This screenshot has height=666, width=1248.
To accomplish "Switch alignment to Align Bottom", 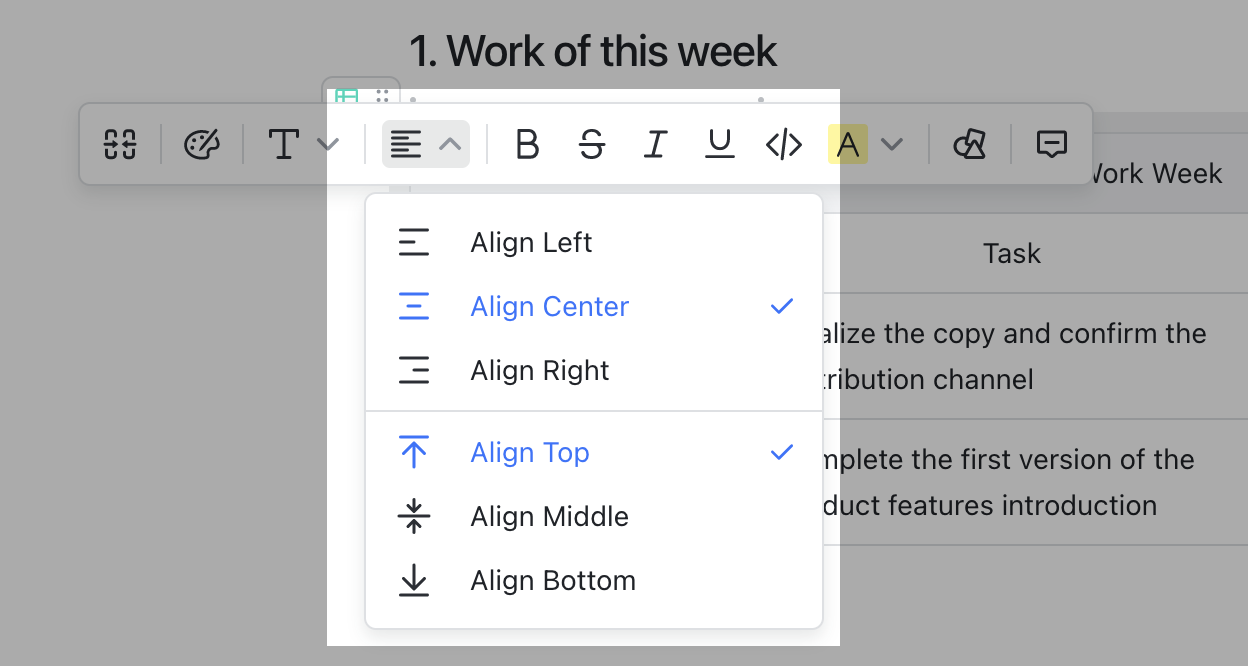I will point(553,580).
